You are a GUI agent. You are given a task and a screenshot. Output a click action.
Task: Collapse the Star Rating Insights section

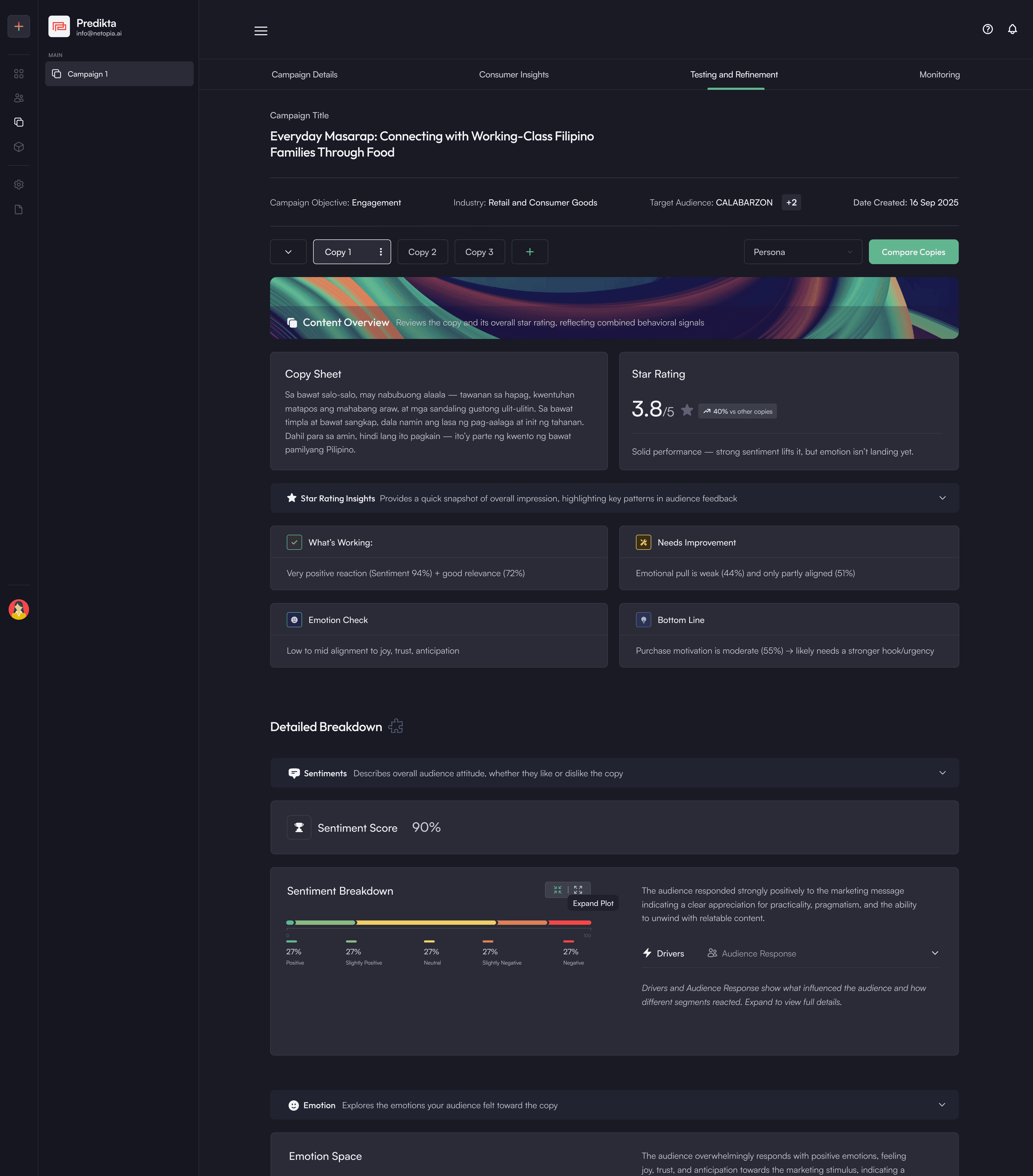coord(942,498)
